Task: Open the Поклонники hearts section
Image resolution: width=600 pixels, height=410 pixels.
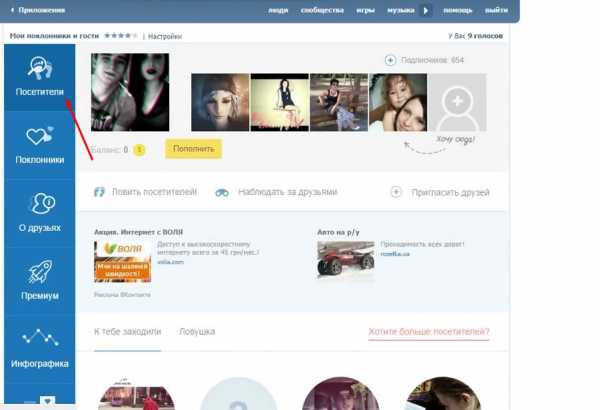Action: pos(40,144)
